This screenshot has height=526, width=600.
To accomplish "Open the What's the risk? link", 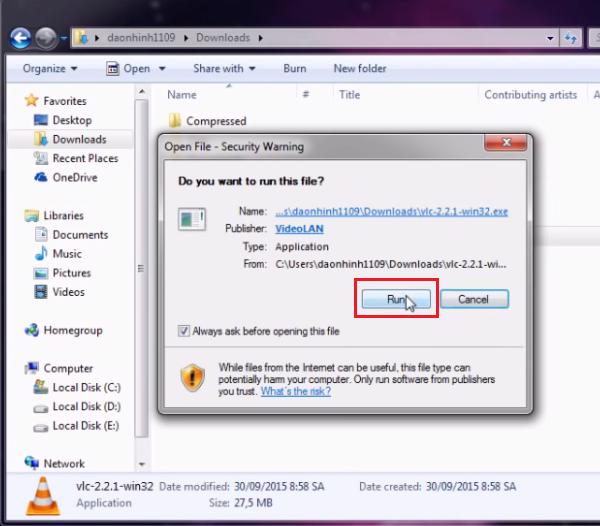I will (295, 391).
